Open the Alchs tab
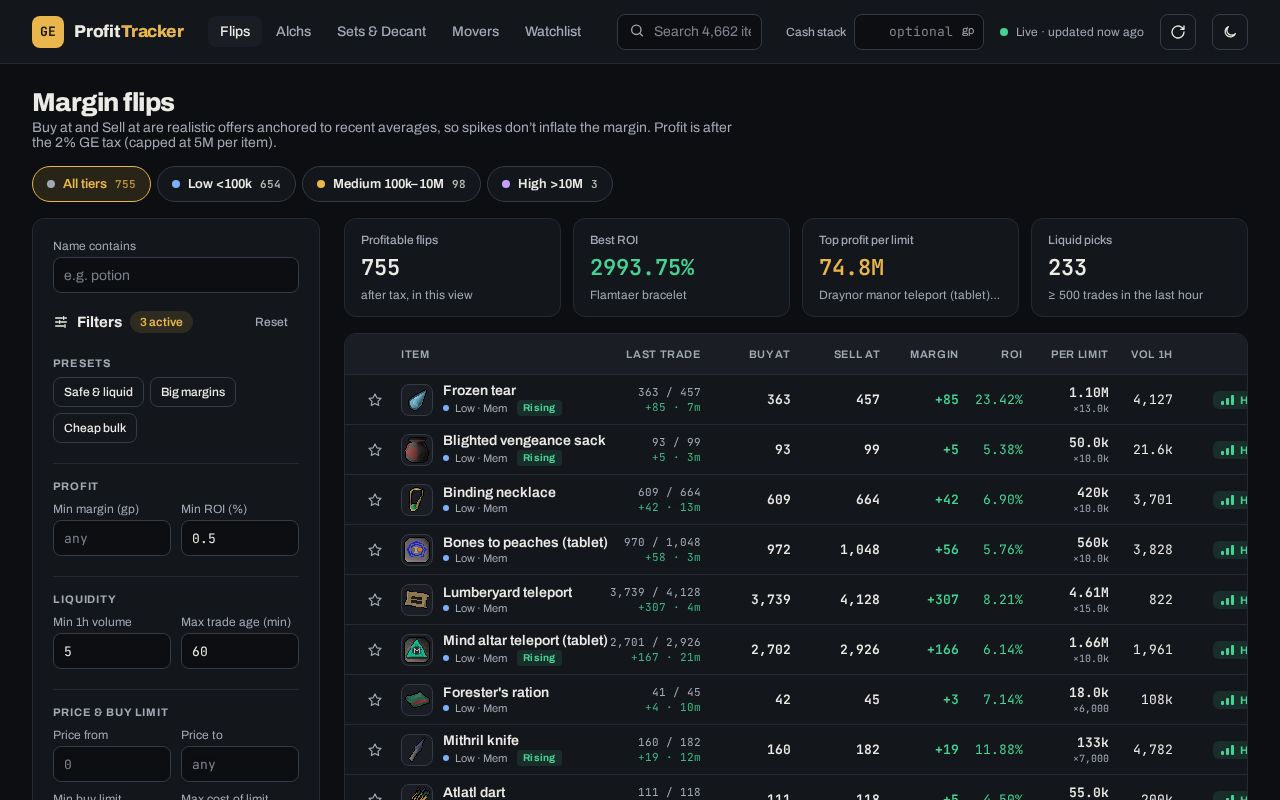The width and height of the screenshot is (1280, 800). pos(293,31)
